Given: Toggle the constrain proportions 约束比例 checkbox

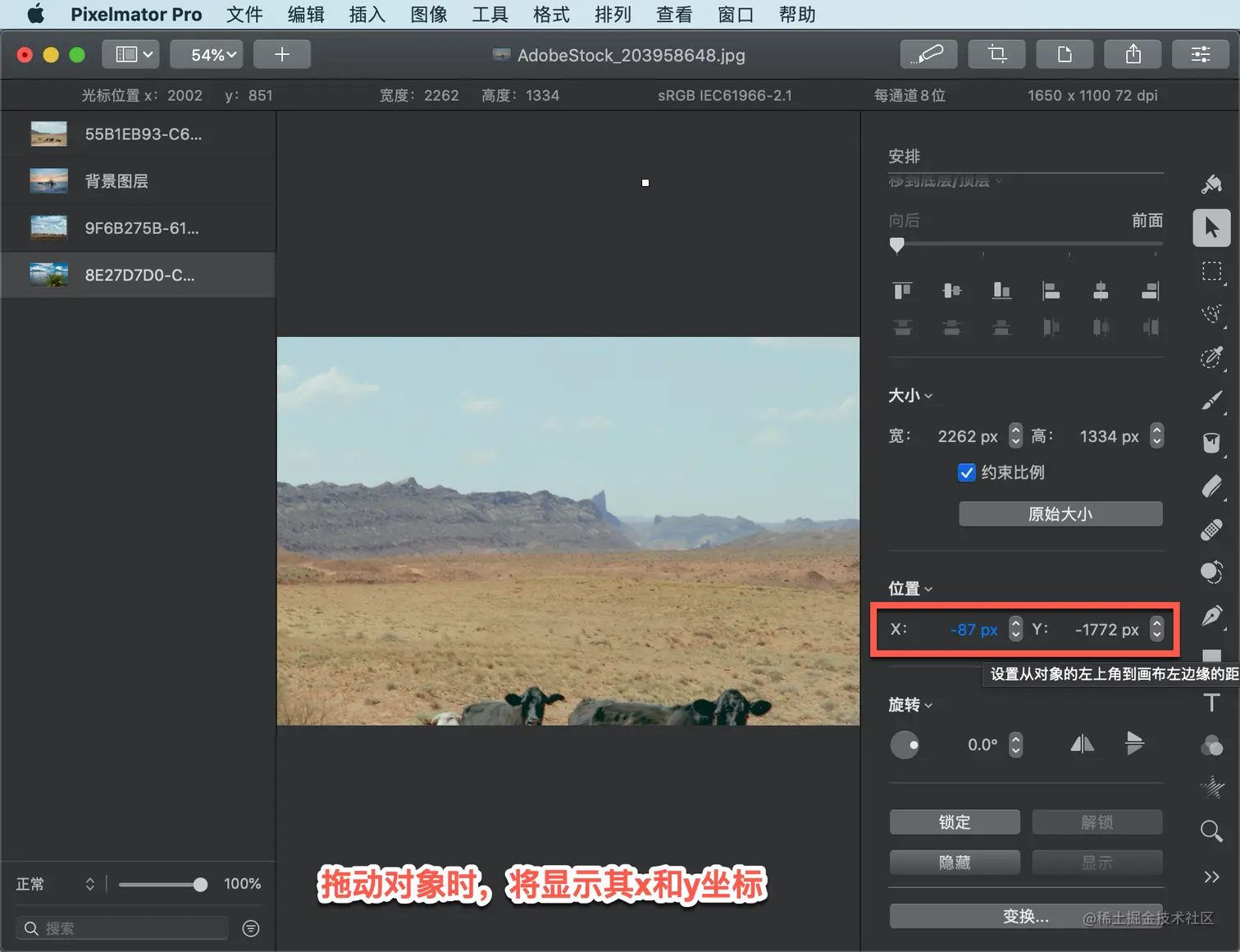Looking at the screenshot, I should point(967,472).
